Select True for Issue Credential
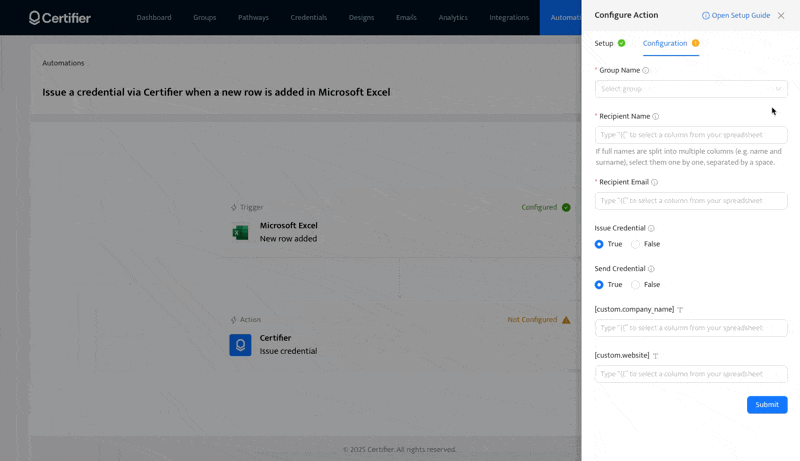The image size is (800, 461). [599, 244]
